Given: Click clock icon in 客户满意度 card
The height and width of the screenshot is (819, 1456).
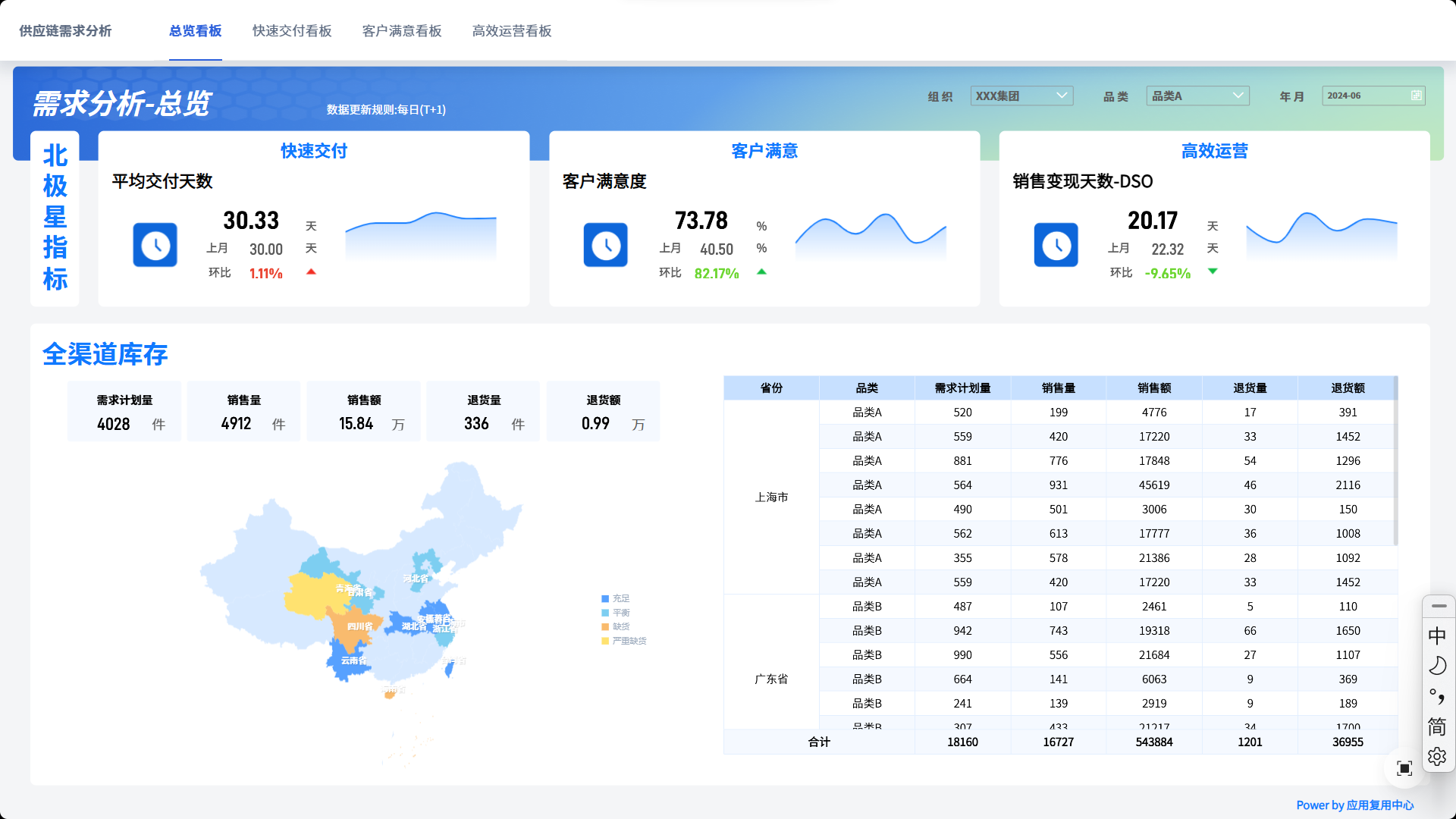Looking at the screenshot, I should [605, 245].
